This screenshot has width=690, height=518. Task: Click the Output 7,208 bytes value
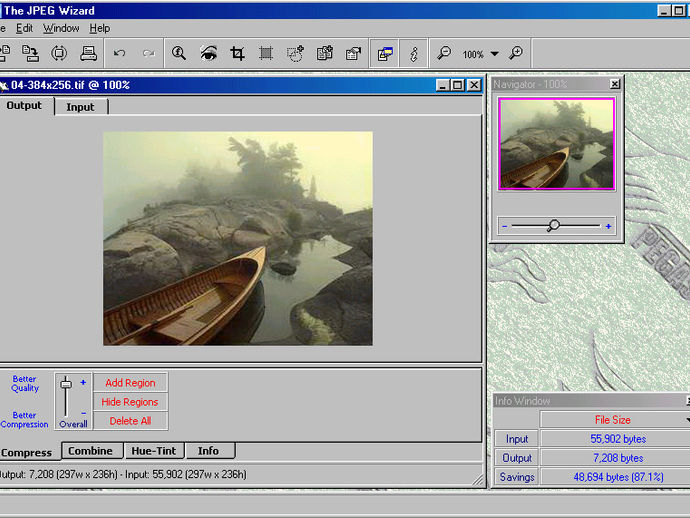point(618,458)
